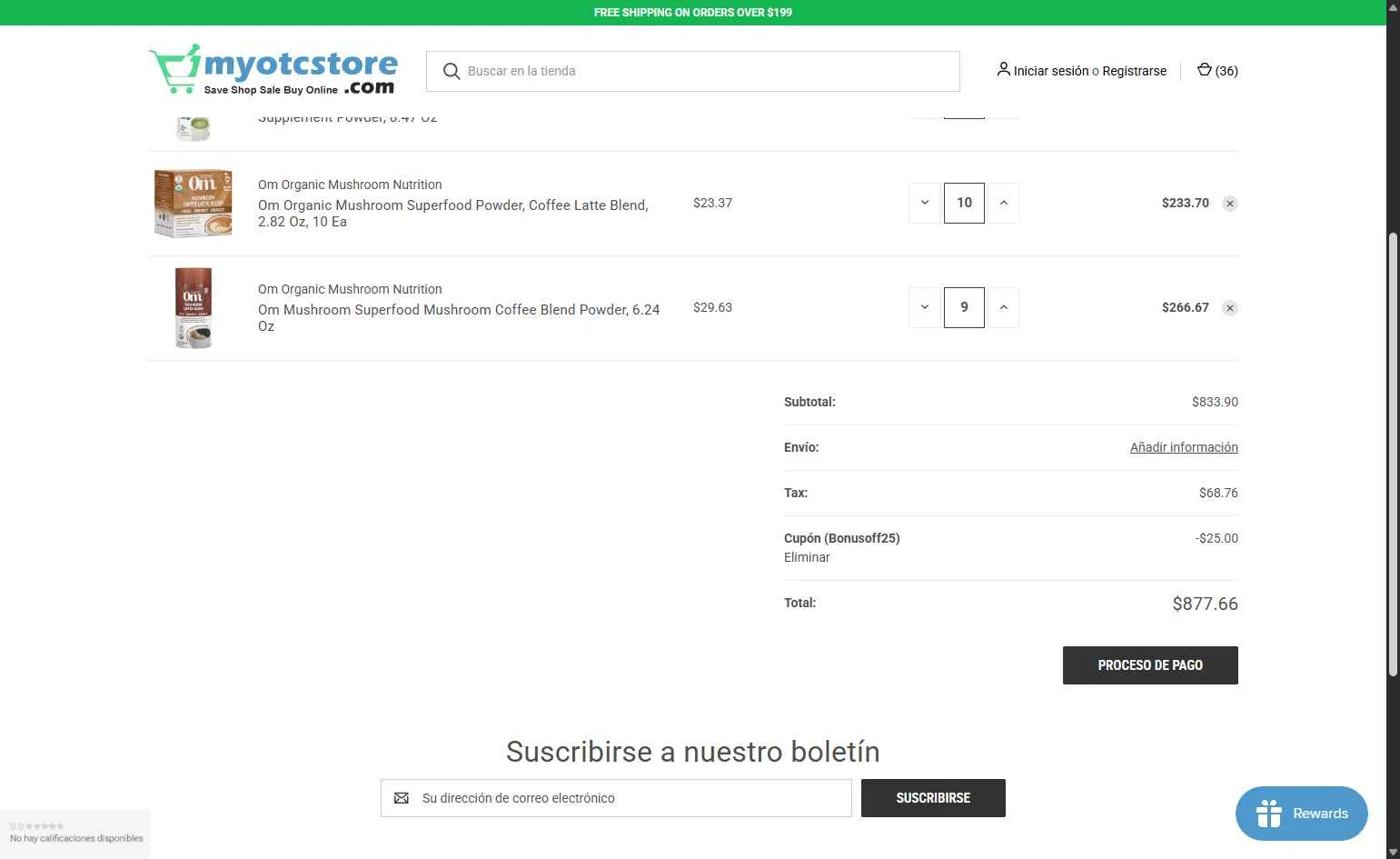Open the myotcstore.com home logo
This screenshot has width=1400, height=859.
coord(273,69)
